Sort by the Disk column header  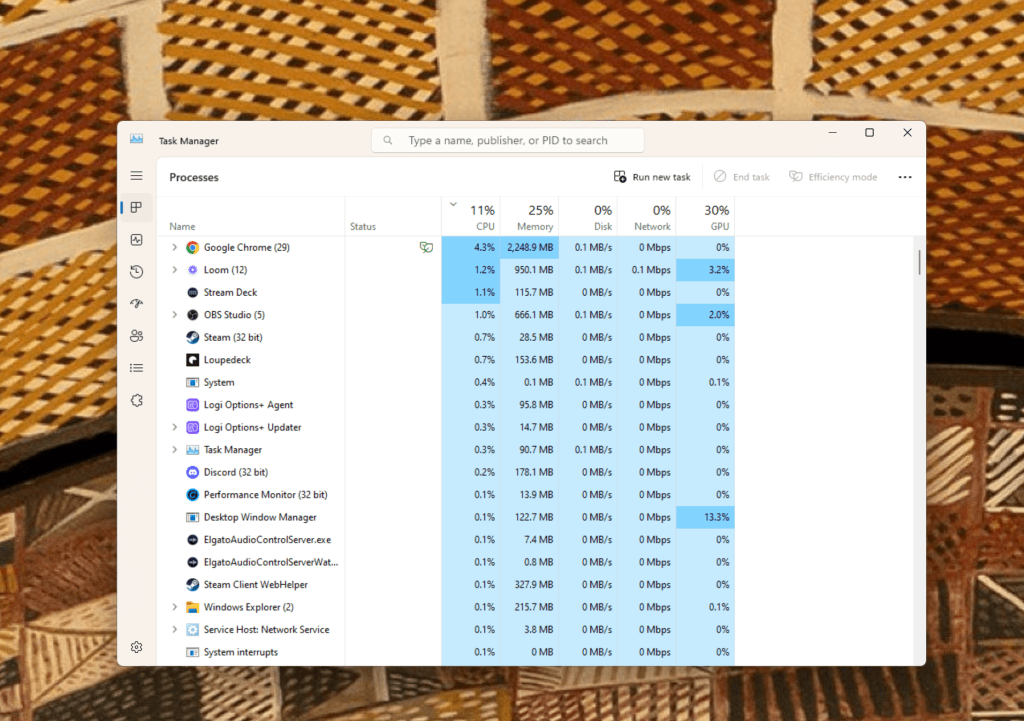coord(588,216)
